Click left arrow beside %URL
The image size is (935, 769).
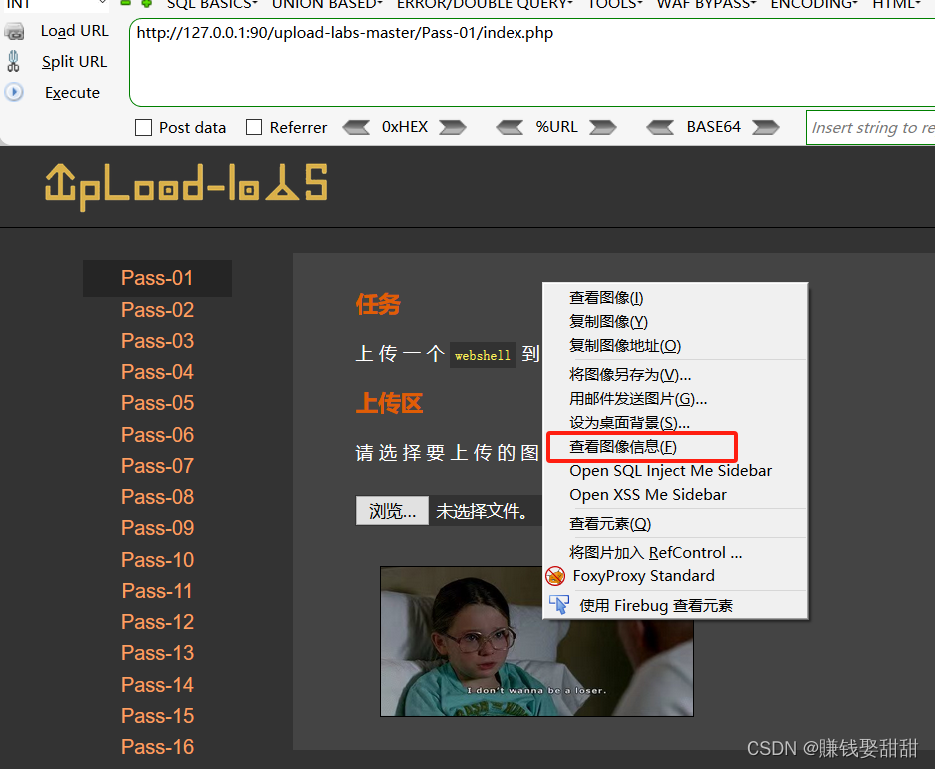510,127
